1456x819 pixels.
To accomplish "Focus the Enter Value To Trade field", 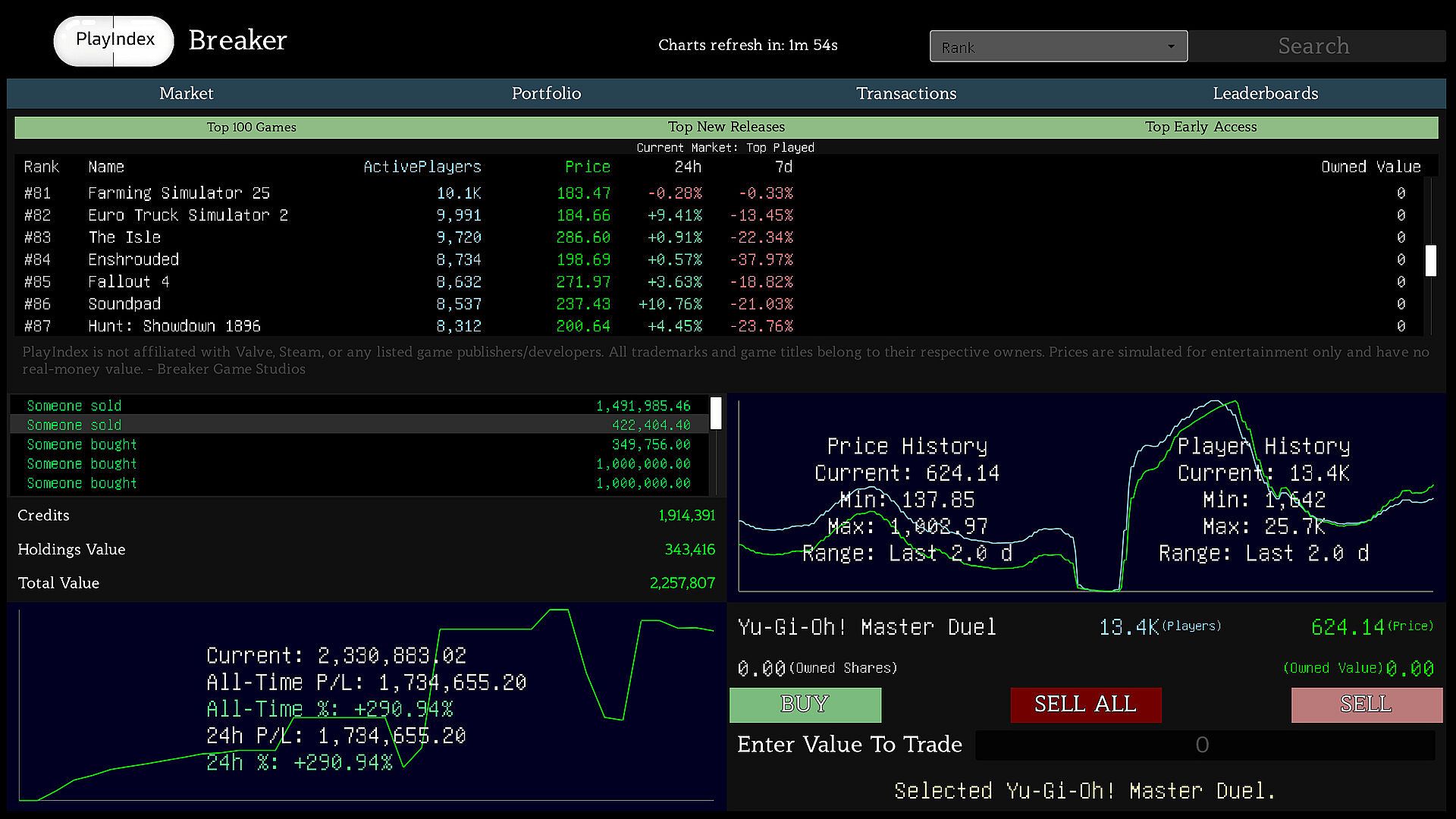I will point(1205,745).
